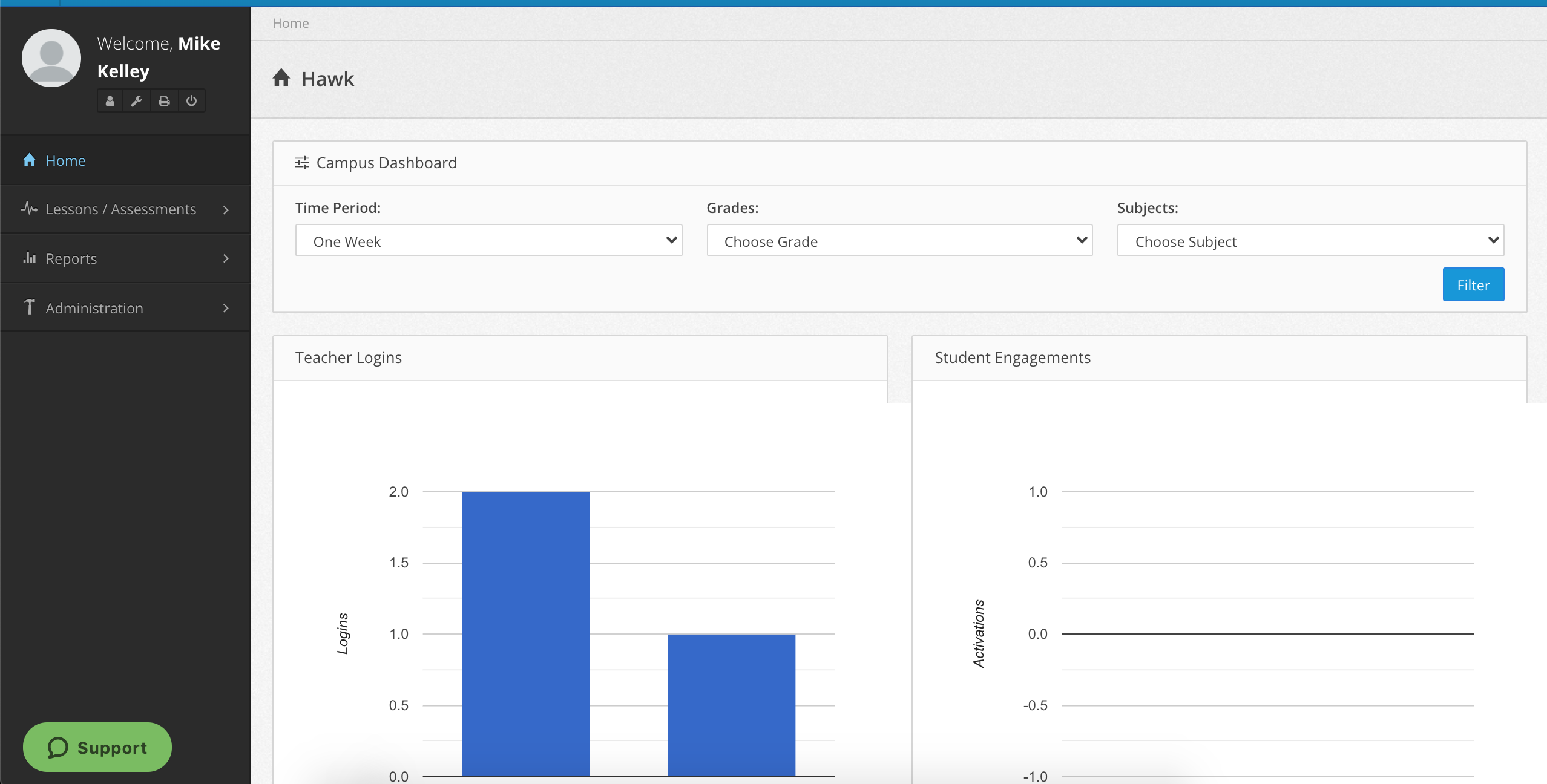Click the house icon beside Hawk title

281,78
